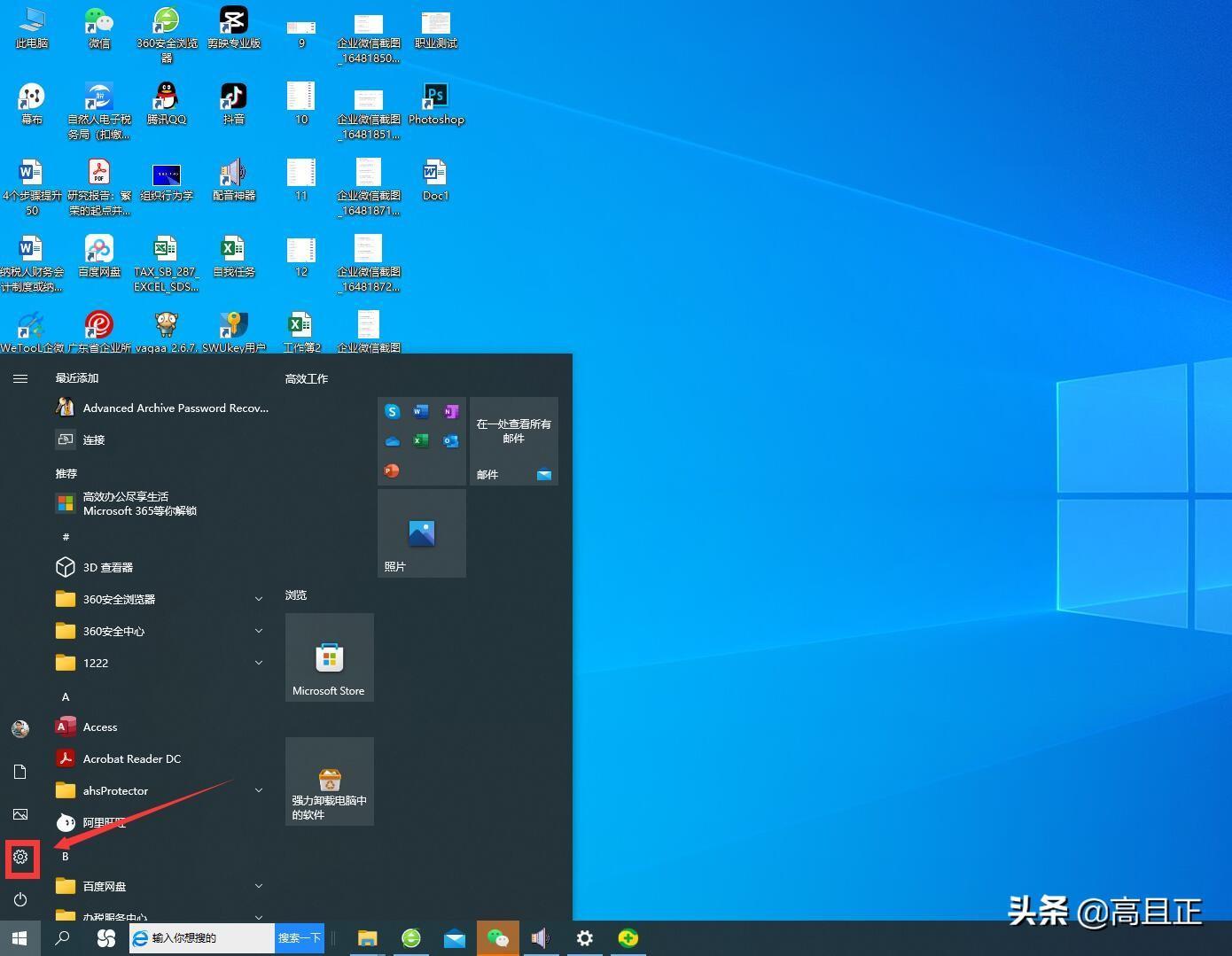Open the 邮件 mail tile
This screenshot has width=1232, height=956.
point(514,441)
